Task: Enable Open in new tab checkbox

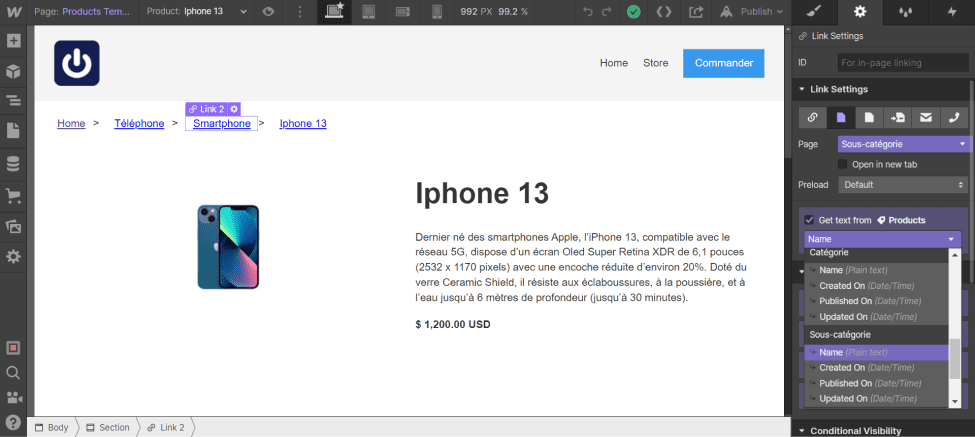Action: click(843, 165)
